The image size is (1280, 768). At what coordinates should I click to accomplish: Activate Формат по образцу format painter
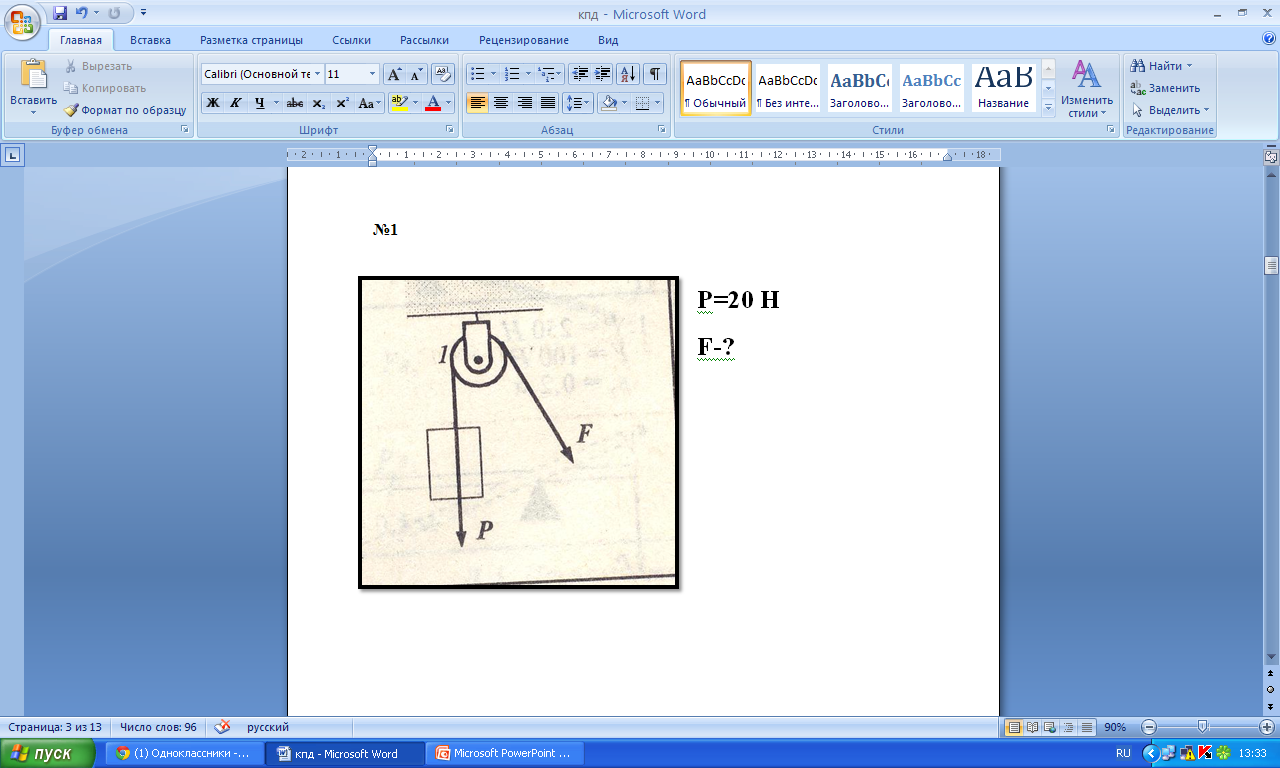point(125,110)
